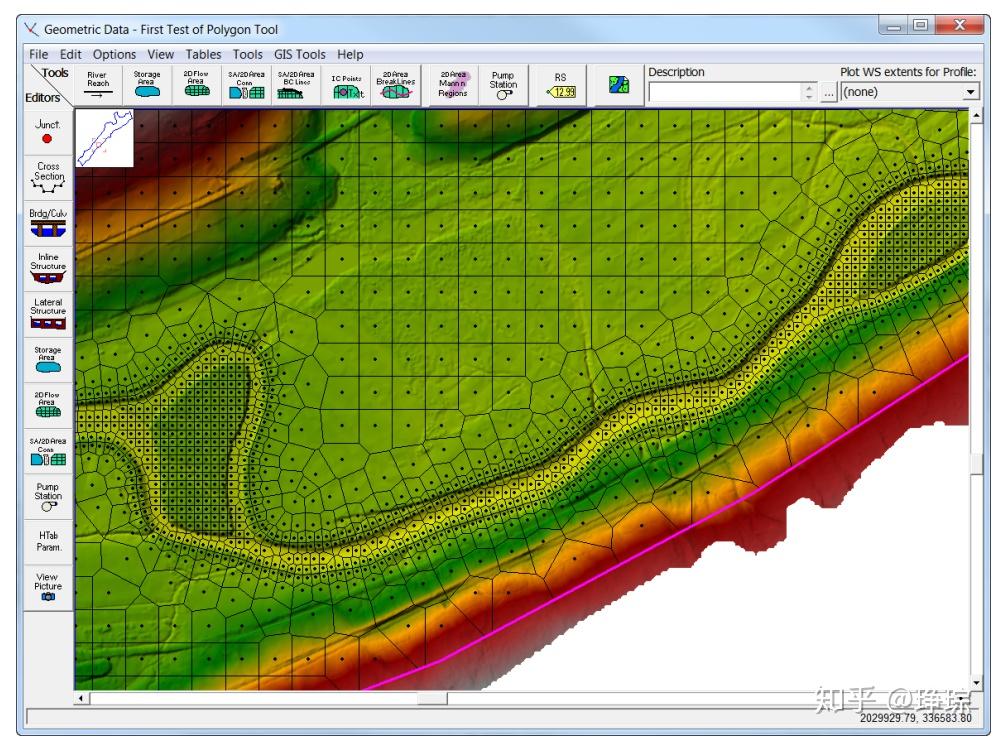The width and height of the screenshot is (998, 741).
Task: Choose the 2D Area Break Lines tool
Action: coord(395,85)
